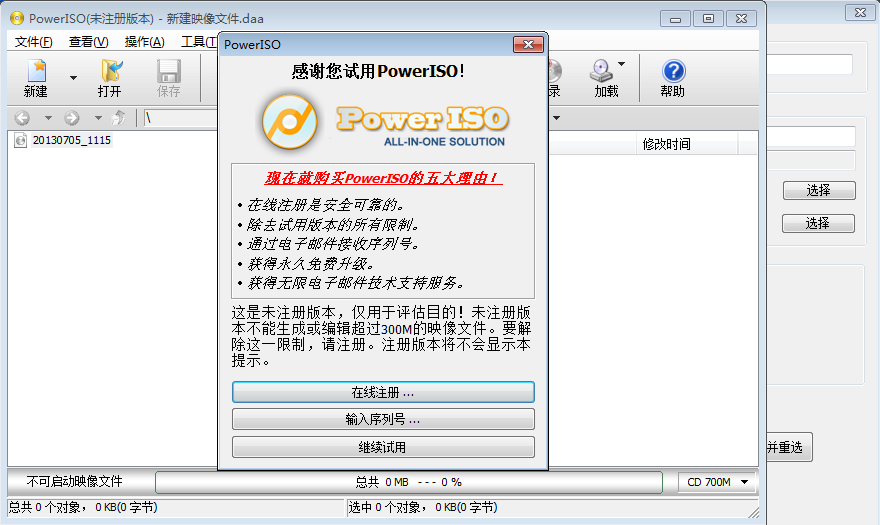Expand the dropdown arrow beside 新建
Screen dimensions: 880x525
[73, 78]
